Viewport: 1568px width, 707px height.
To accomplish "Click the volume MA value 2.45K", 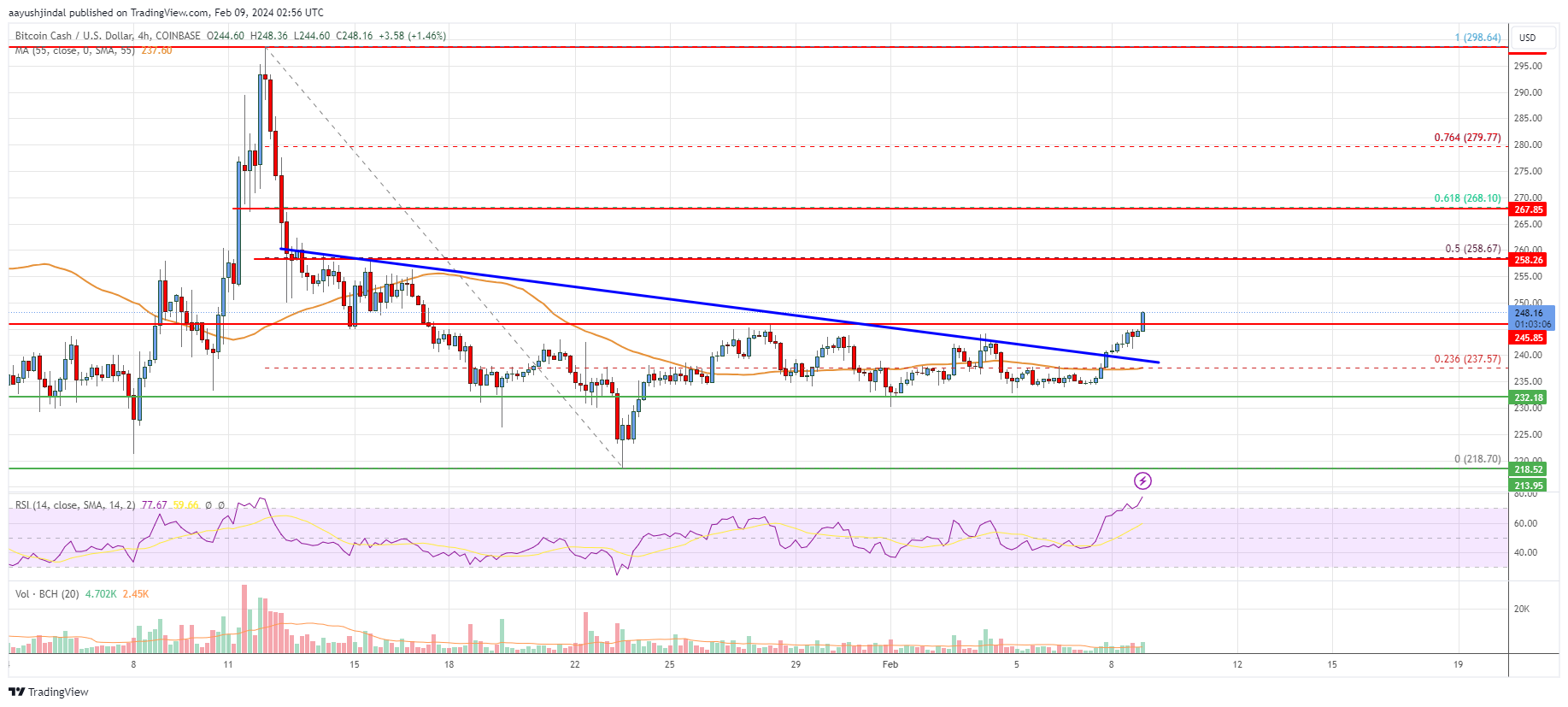I will (136, 593).
